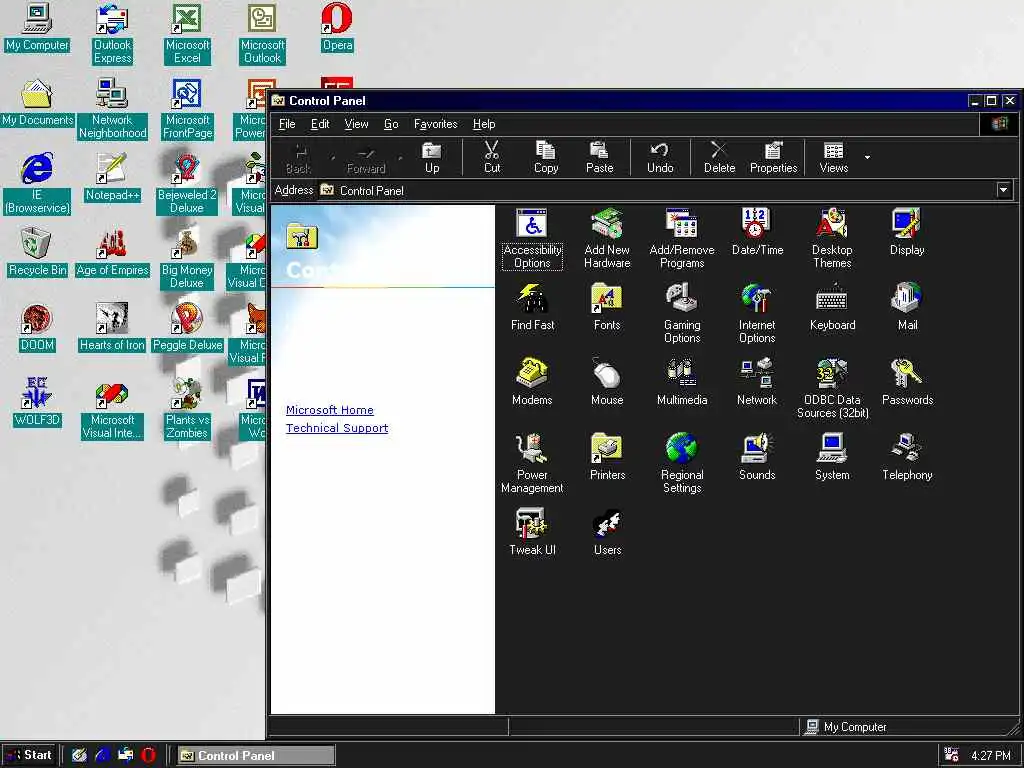Open the Display settings icon

coord(907,232)
